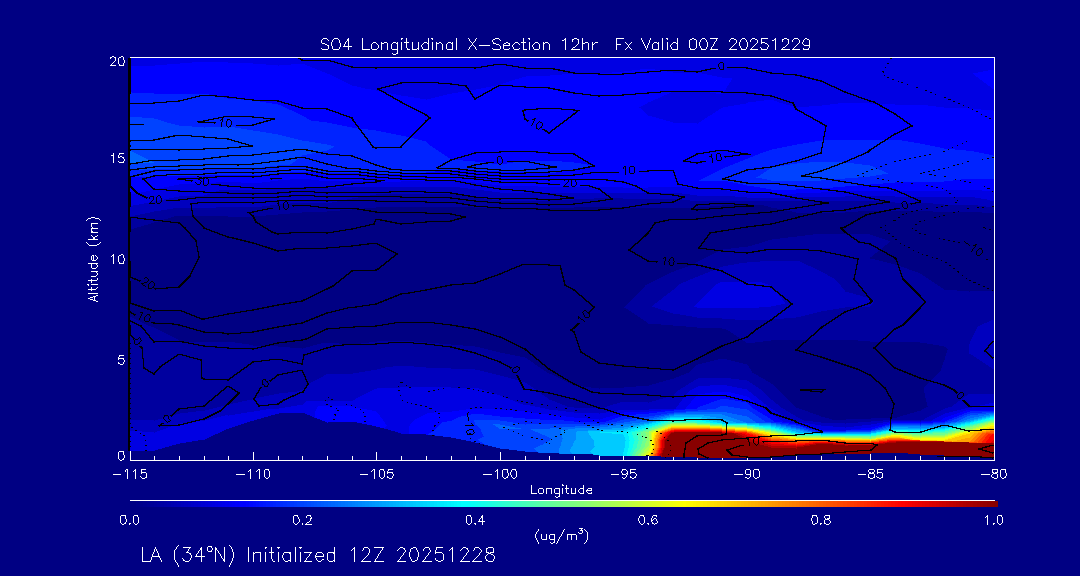The height and width of the screenshot is (576, 1080).
Task: Click the horizontal color scale bar
Action: click(563, 504)
